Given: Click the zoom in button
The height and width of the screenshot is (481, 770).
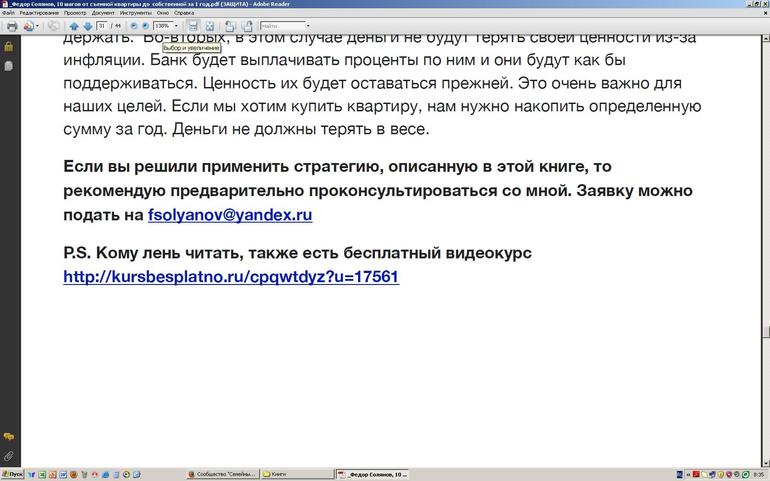Looking at the screenshot, I should pos(146,26).
